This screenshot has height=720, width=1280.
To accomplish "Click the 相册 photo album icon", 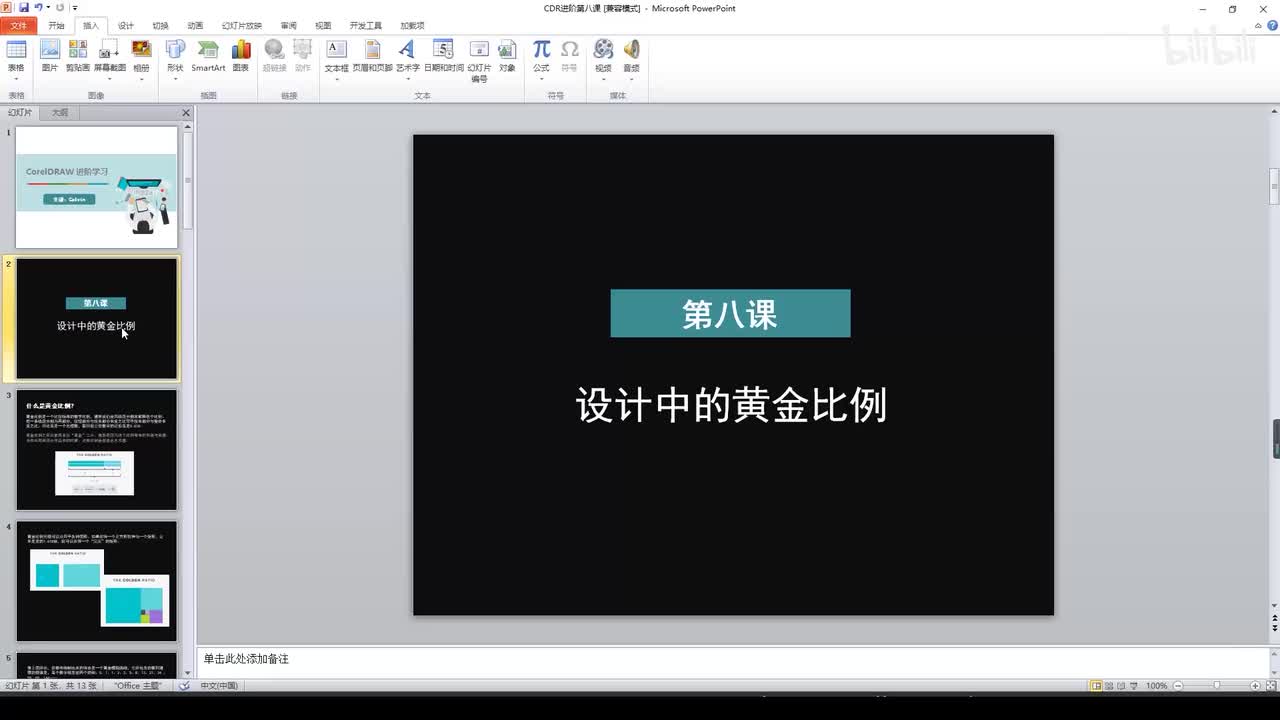I will pos(141,51).
